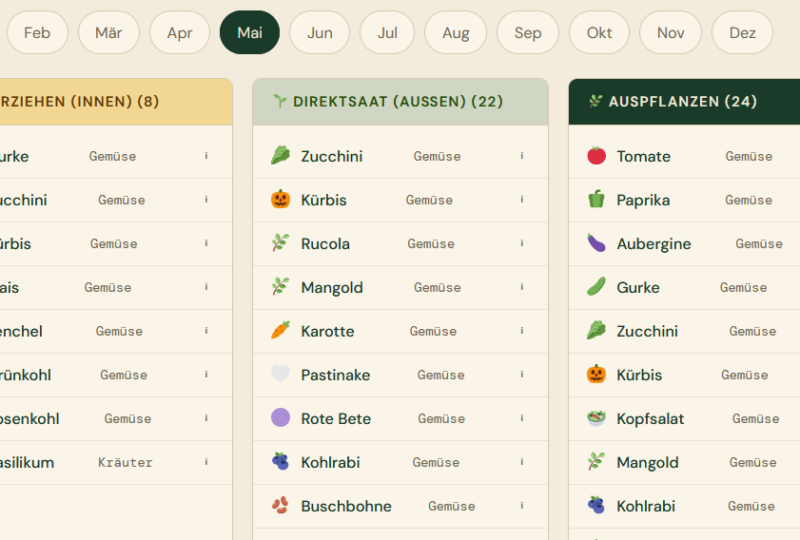Click the Aubergine name label
Screen dimensions: 800x540
point(654,244)
